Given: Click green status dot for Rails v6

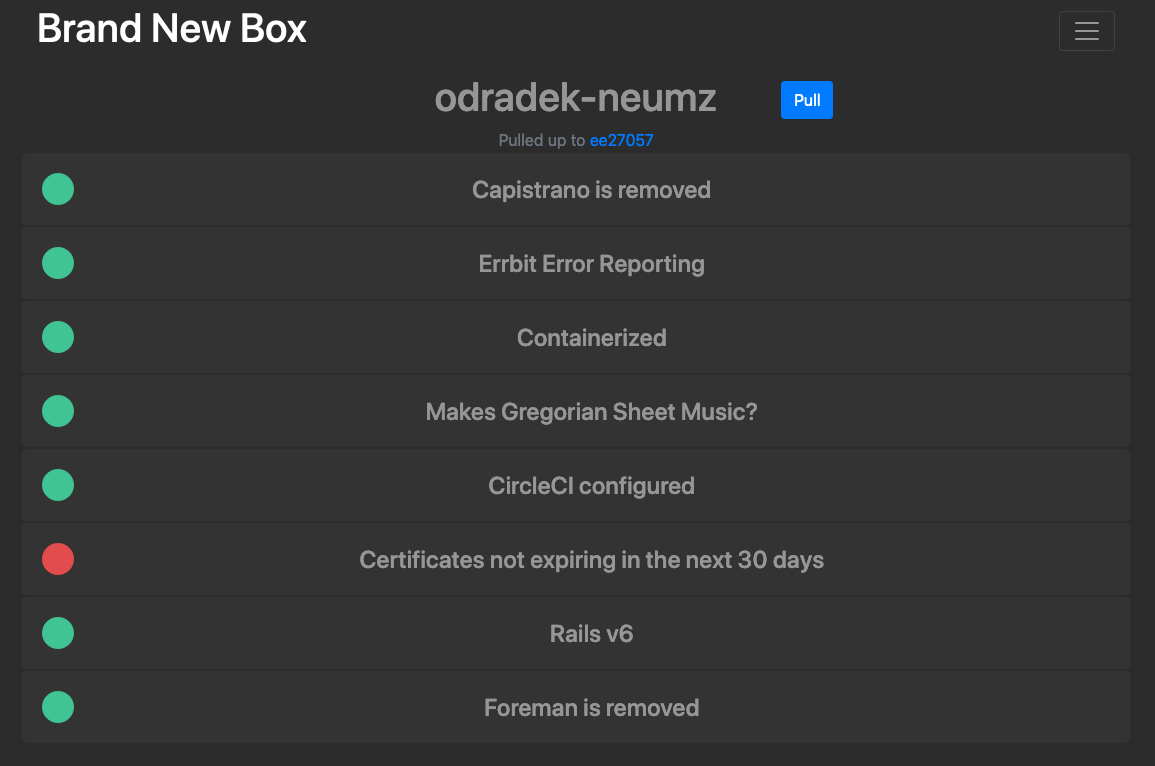Looking at the screenshot, I should pyautogui.click(x=58, y=633).
